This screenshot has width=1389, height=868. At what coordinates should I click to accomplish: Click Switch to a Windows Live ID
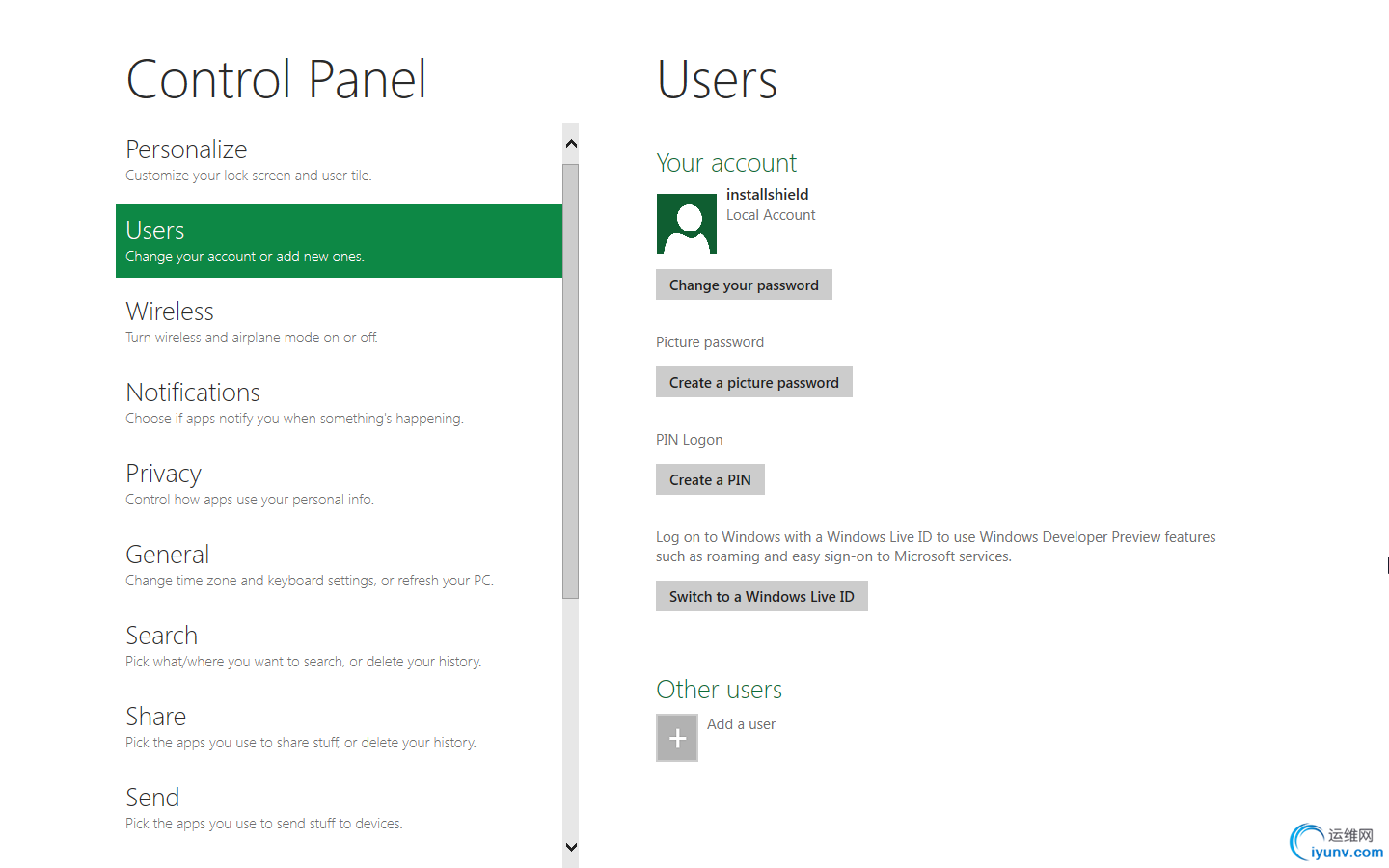tap(762, 596)
